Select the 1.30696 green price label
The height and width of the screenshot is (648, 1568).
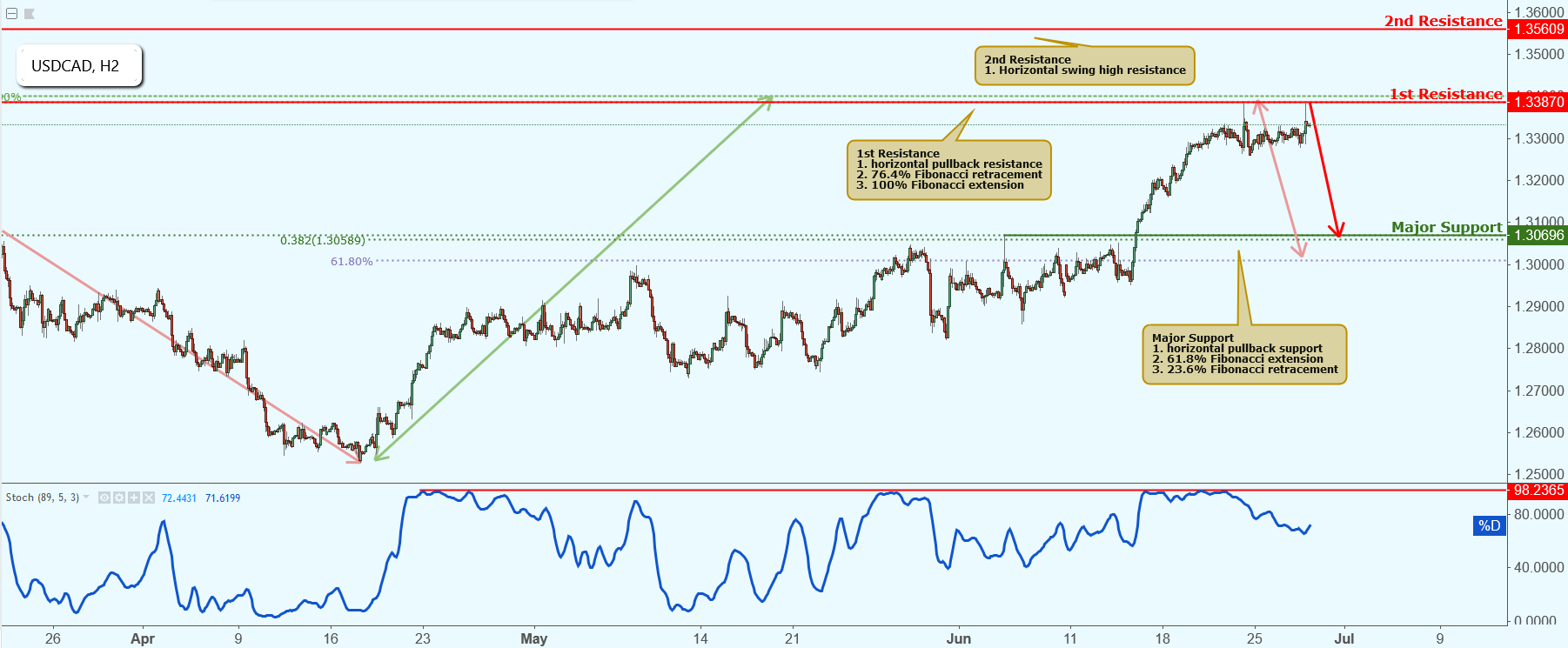click(1538, 235)
